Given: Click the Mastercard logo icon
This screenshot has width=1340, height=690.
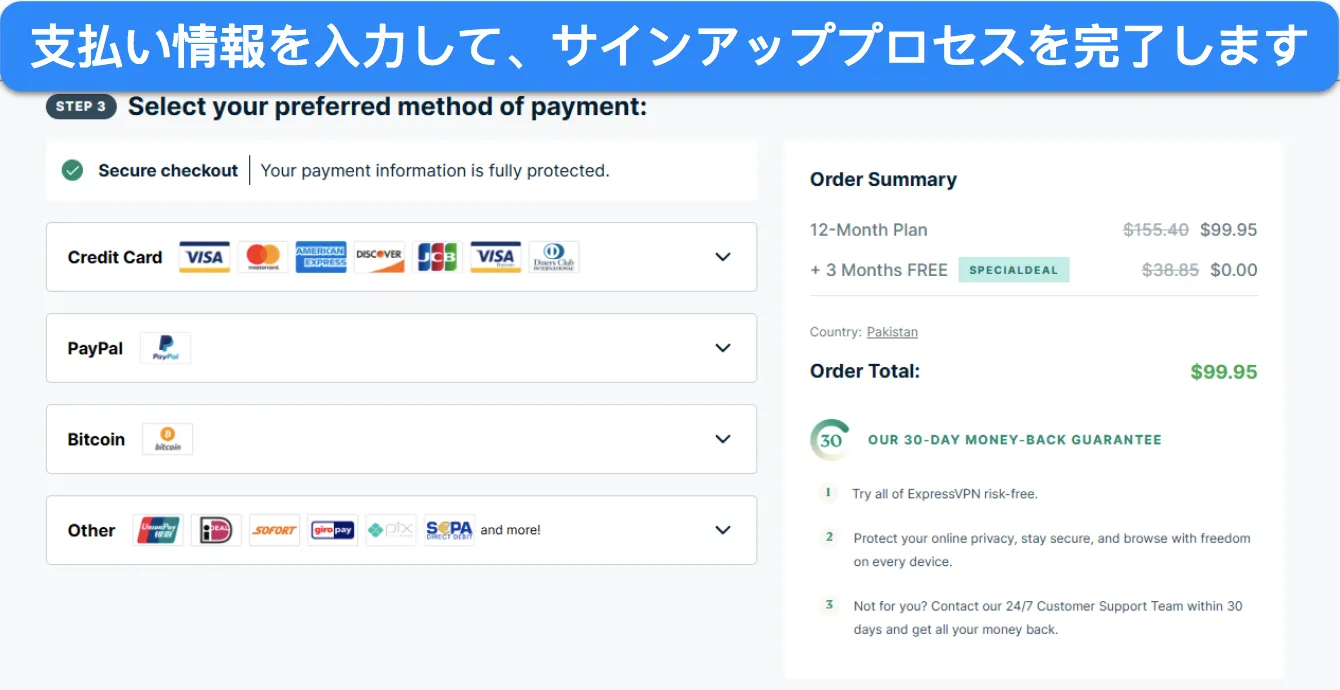Looking at the screenshot, I should tap(263, 257).
